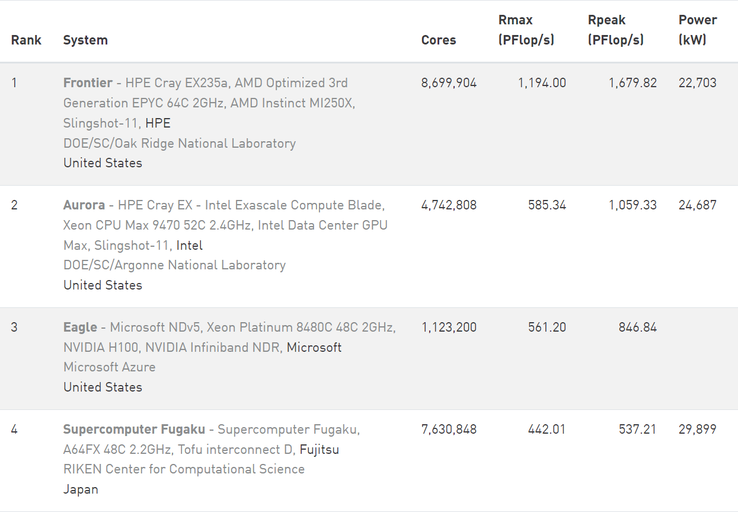Click United States under Eagle
Viewport: 738px width, 512px height.
coord(103,387)
